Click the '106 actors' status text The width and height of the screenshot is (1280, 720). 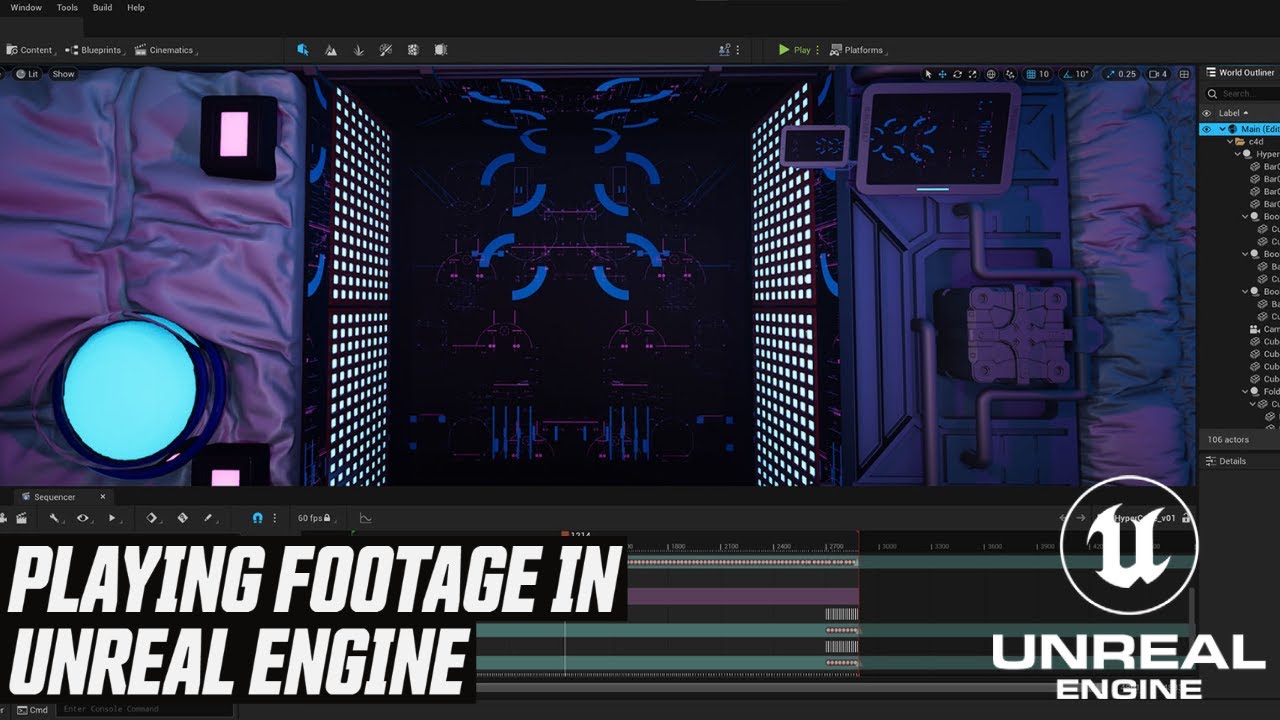pyautogui.click(x=1228, y=440)
